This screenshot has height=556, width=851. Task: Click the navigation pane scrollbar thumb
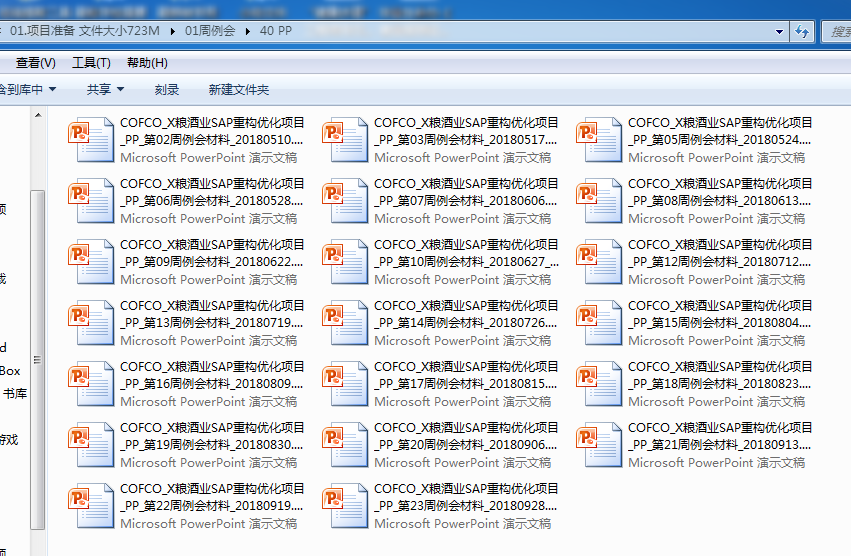point(37,359)
